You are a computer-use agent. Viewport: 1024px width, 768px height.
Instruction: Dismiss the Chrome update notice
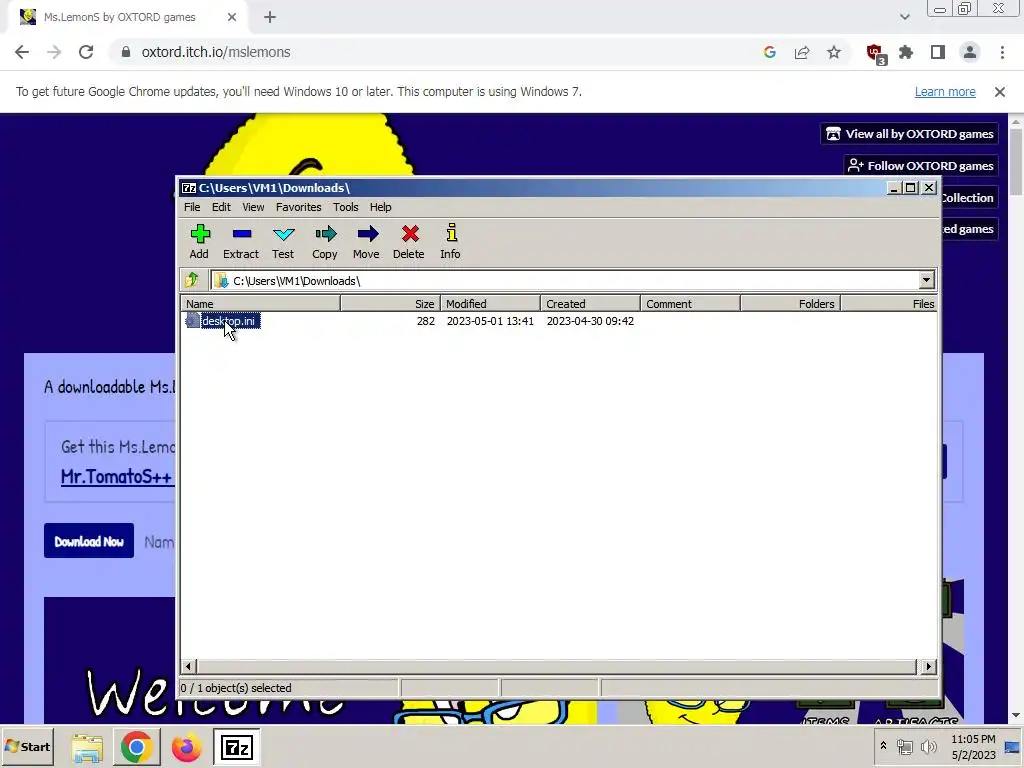tap(1000, 92)
